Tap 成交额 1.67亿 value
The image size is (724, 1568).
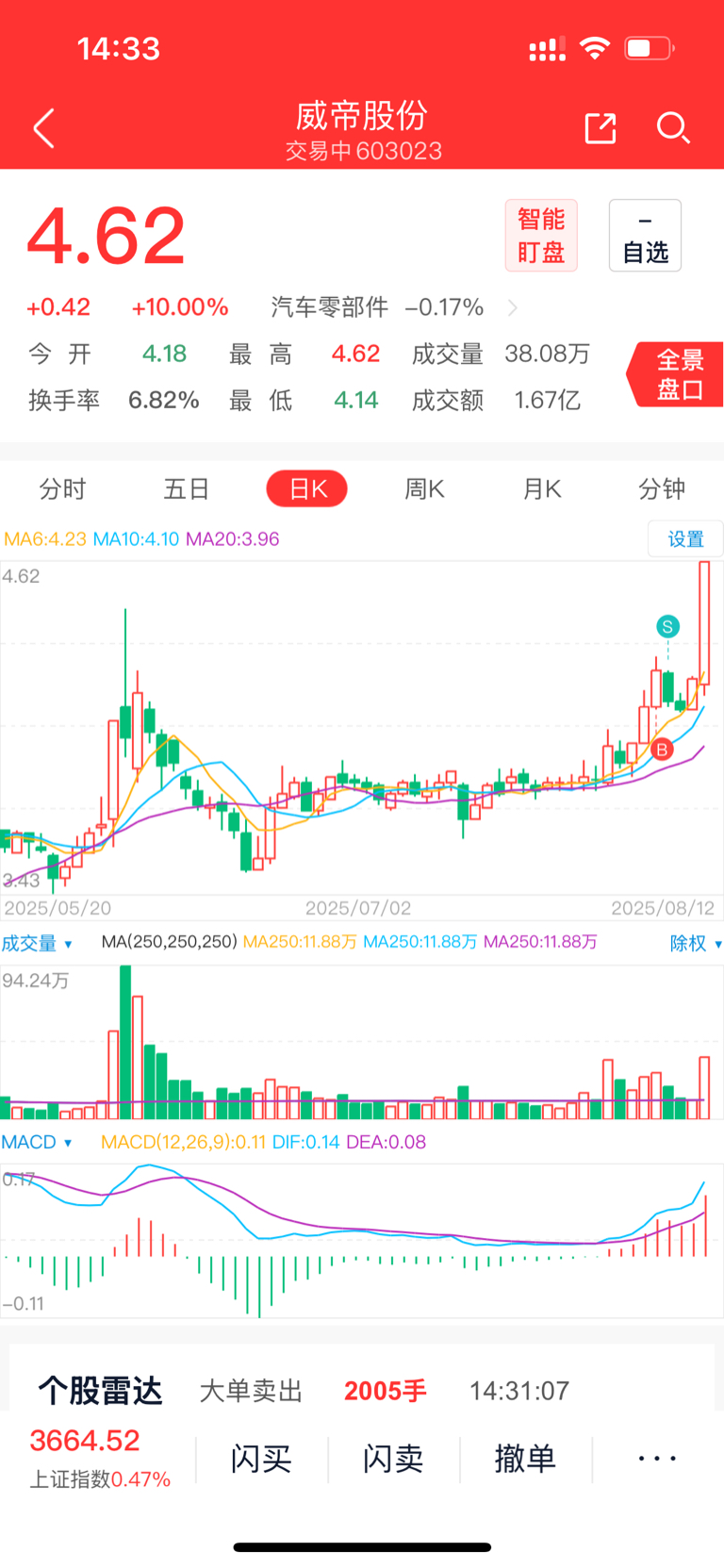pos(547,401)
